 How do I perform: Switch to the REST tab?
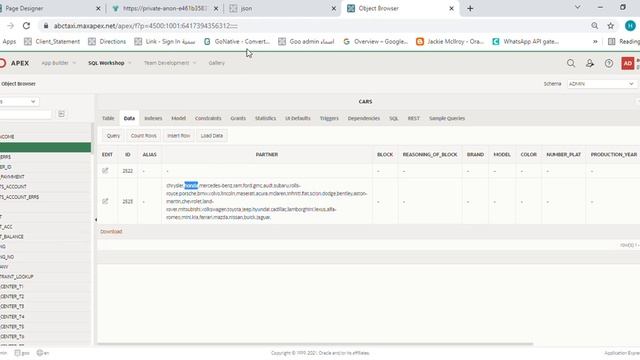(413, 118)
